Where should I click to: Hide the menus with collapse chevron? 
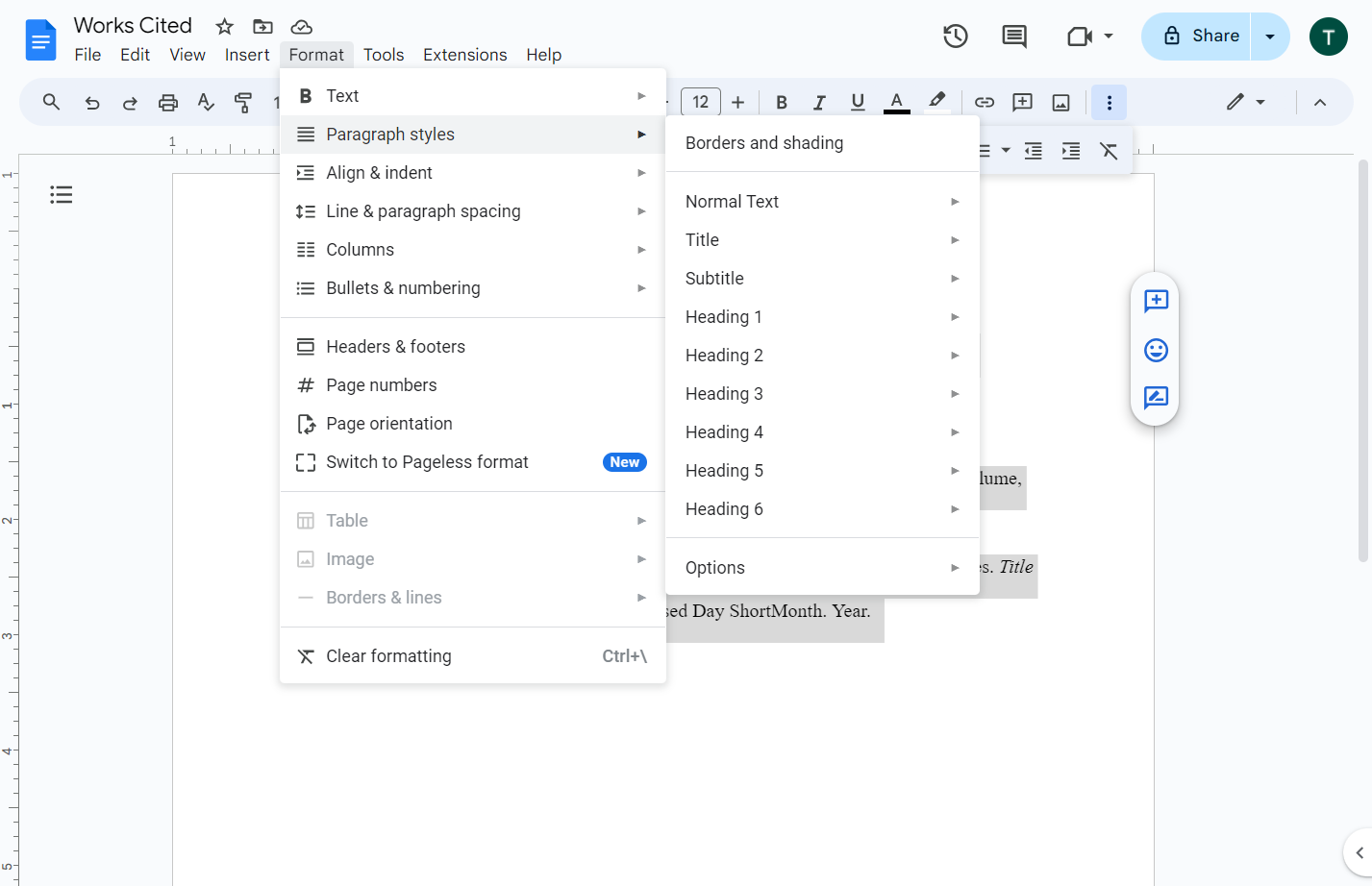[x=1320, y=102]
